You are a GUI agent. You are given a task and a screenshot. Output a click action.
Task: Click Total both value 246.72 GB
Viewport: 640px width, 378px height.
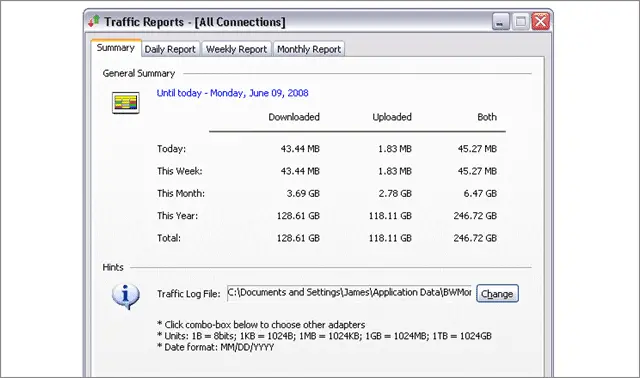coord(476,238)
